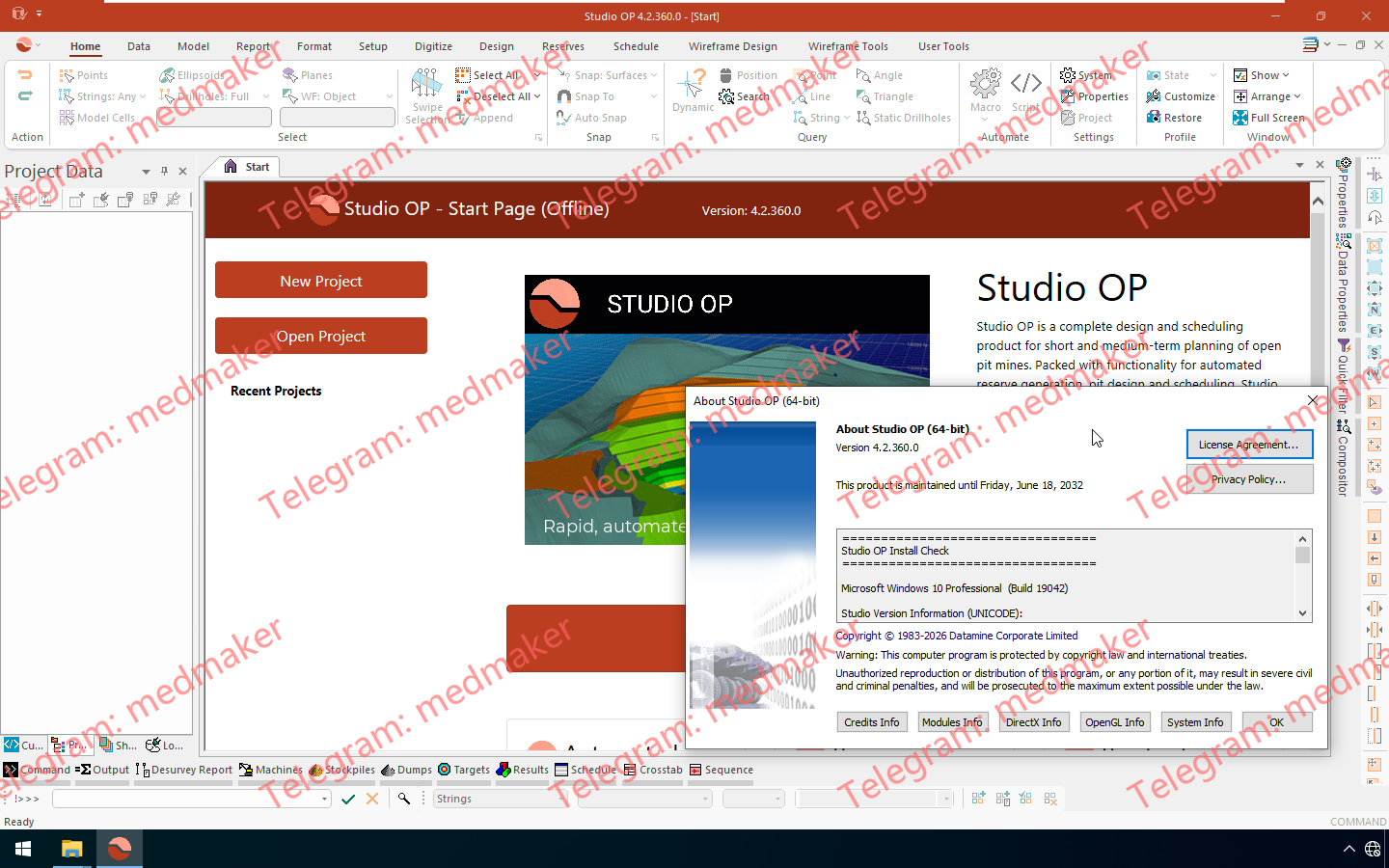Click the Macro gears icon
Screen dimensions: 1389x868
pos(985,83)
